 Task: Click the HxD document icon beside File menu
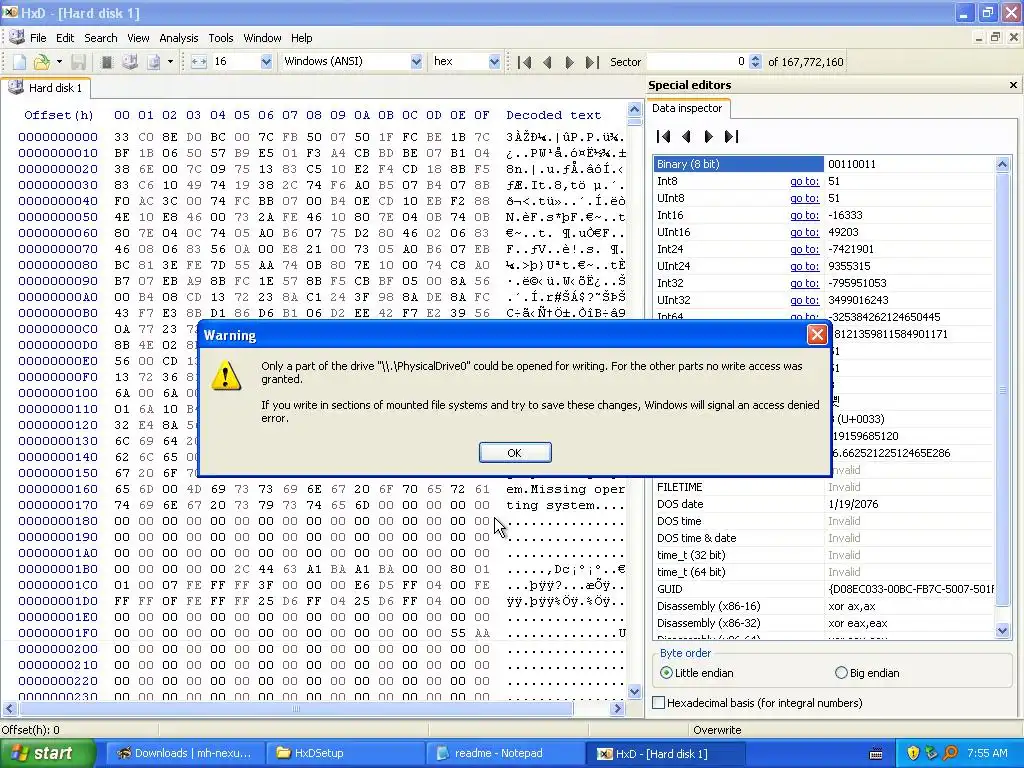(16, 37)
